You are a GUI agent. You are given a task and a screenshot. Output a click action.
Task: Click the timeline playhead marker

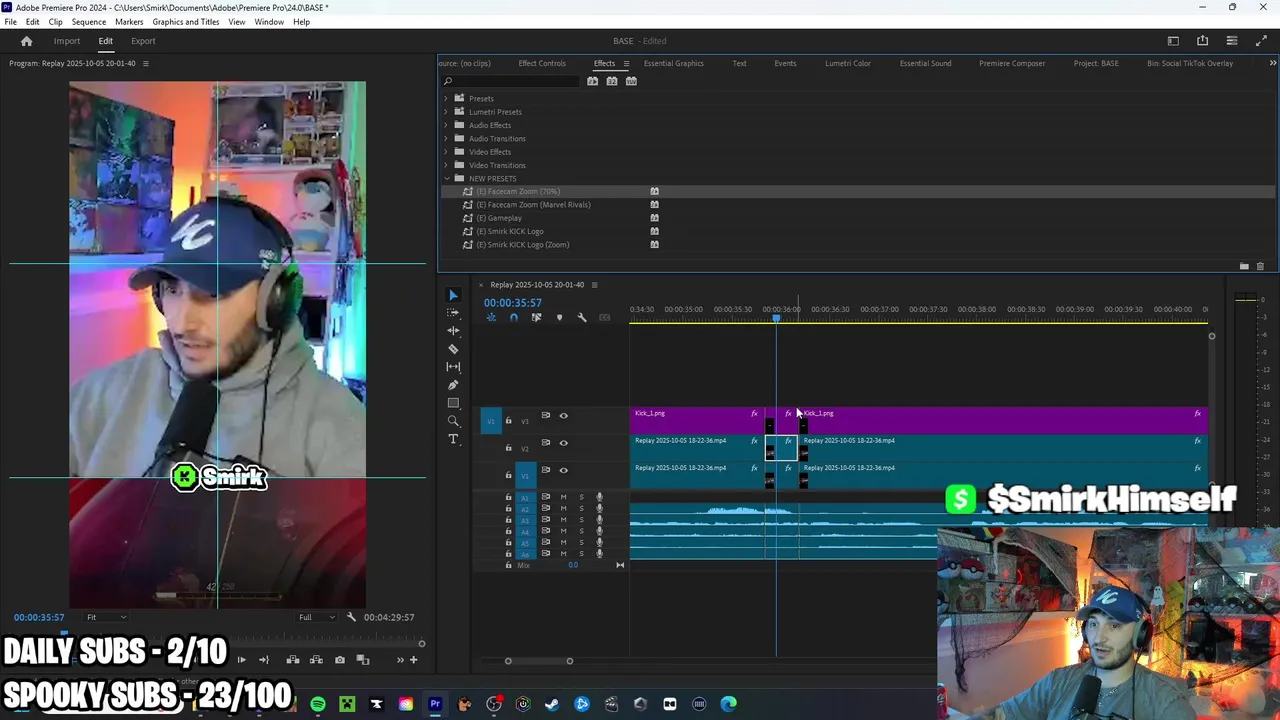(x=776, y=318)
